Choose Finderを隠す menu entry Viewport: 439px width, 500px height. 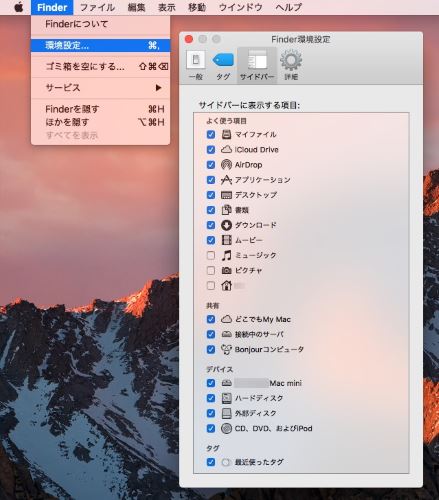pos(100,109)
